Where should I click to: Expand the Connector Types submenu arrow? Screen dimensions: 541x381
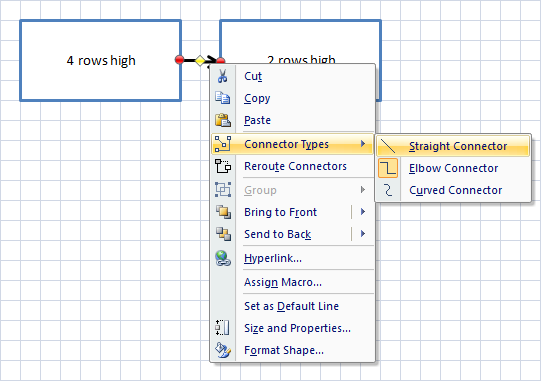[x=363, y=144]
